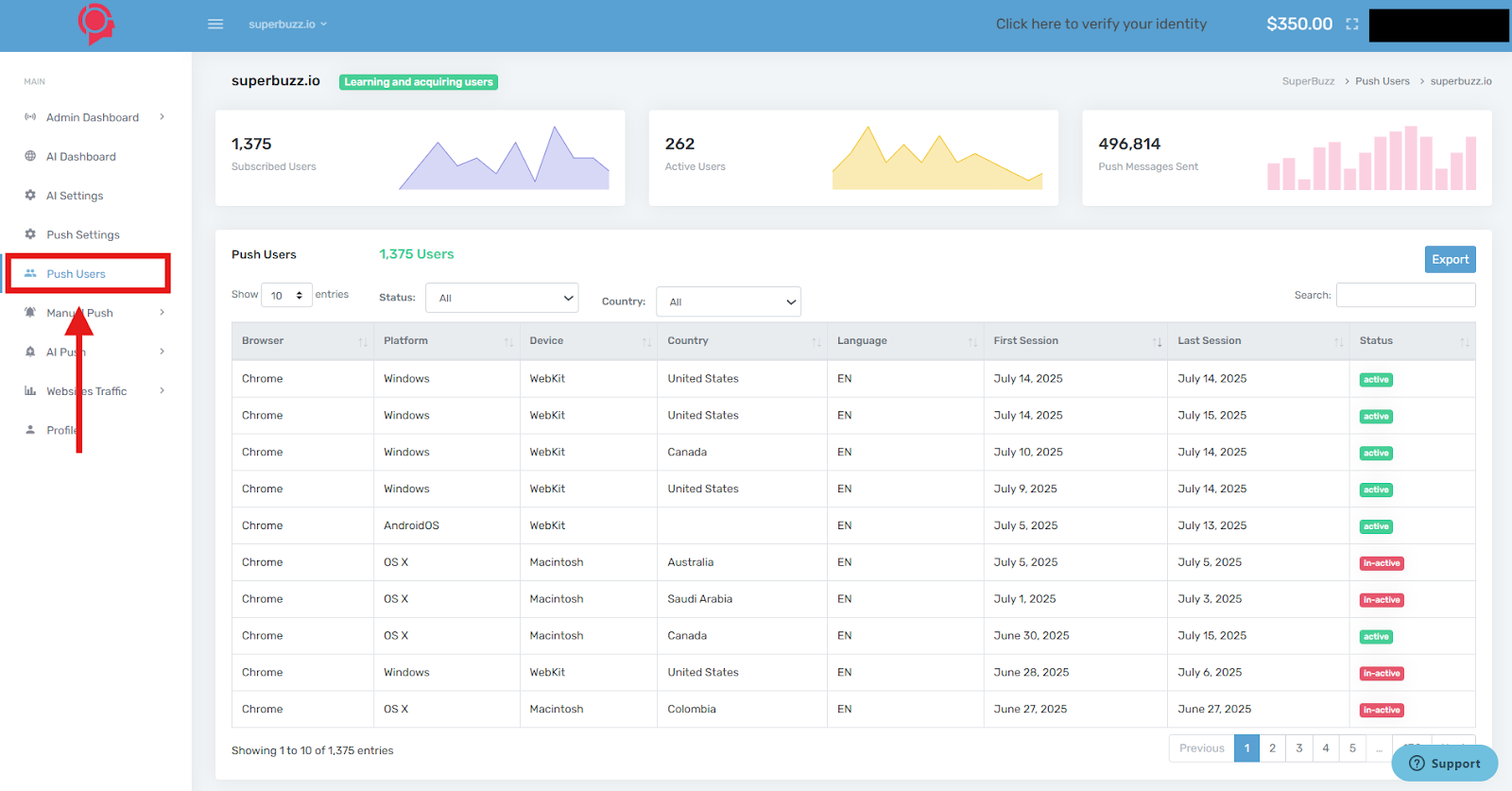The height and width of the screenshot is (791, 1512).
Task: Click the SuperBuzz logo icon
Action: point(96,24)
